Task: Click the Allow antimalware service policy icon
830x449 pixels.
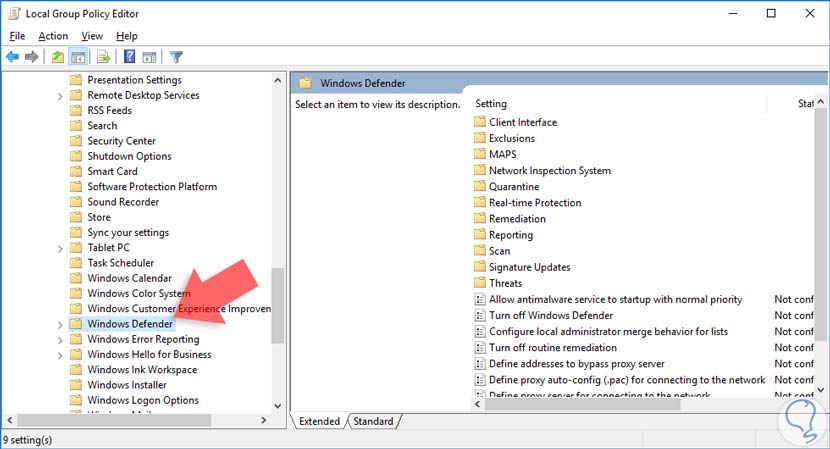Action: [480, 300]
